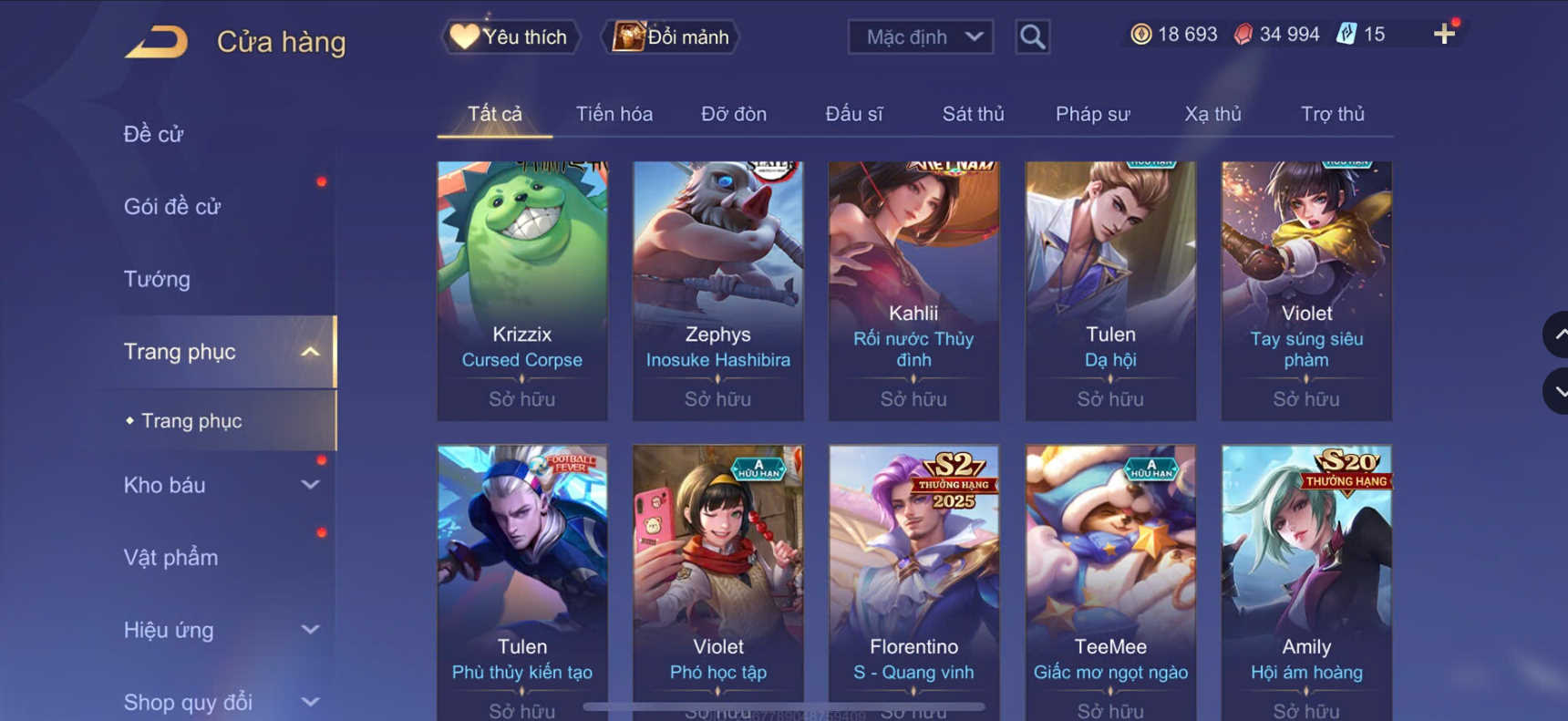Tap the plus icon to add currency
Image resolution: width=1568 pixels, height=721 pixels.
tap(1444, 35)
